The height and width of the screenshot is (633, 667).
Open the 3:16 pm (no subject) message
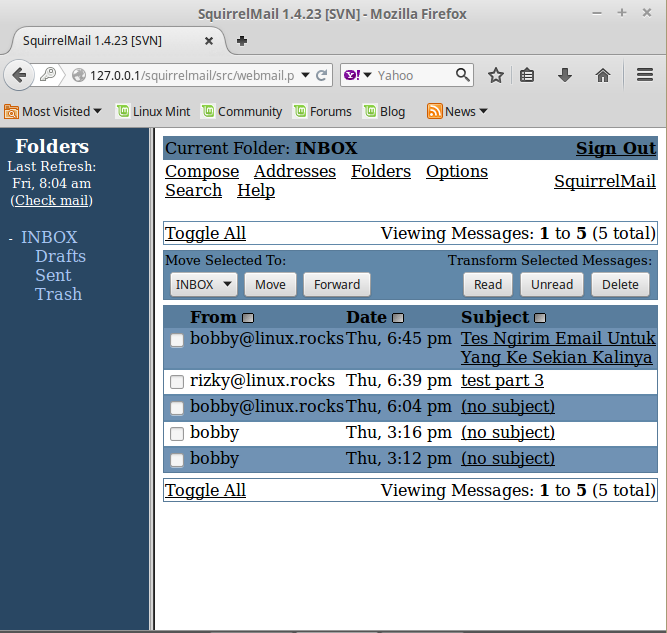pos(508,432)
